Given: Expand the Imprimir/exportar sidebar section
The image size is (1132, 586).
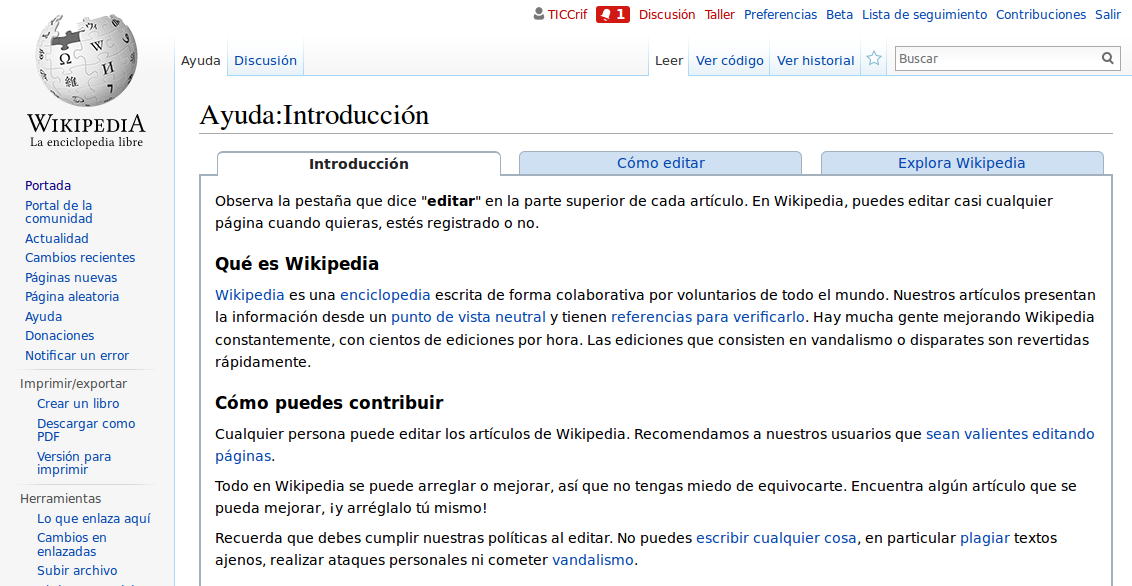Looking at the screenshot, I should 73,383.
